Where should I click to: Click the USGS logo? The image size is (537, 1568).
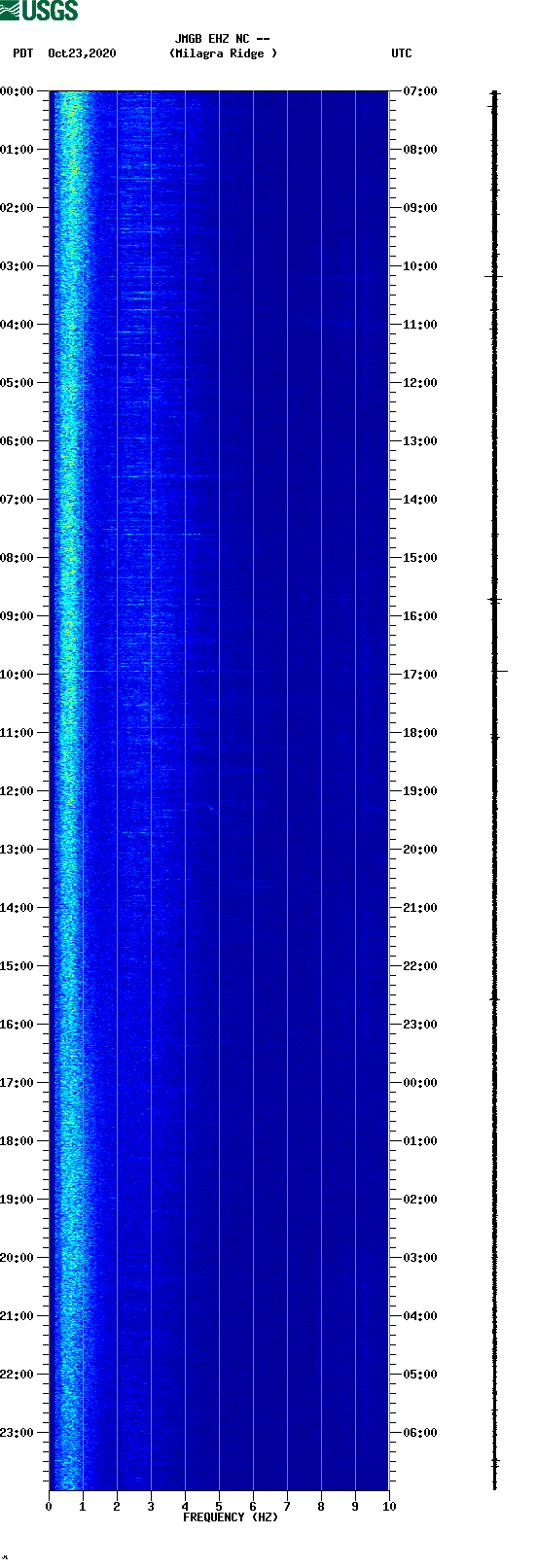pos(39,11)
